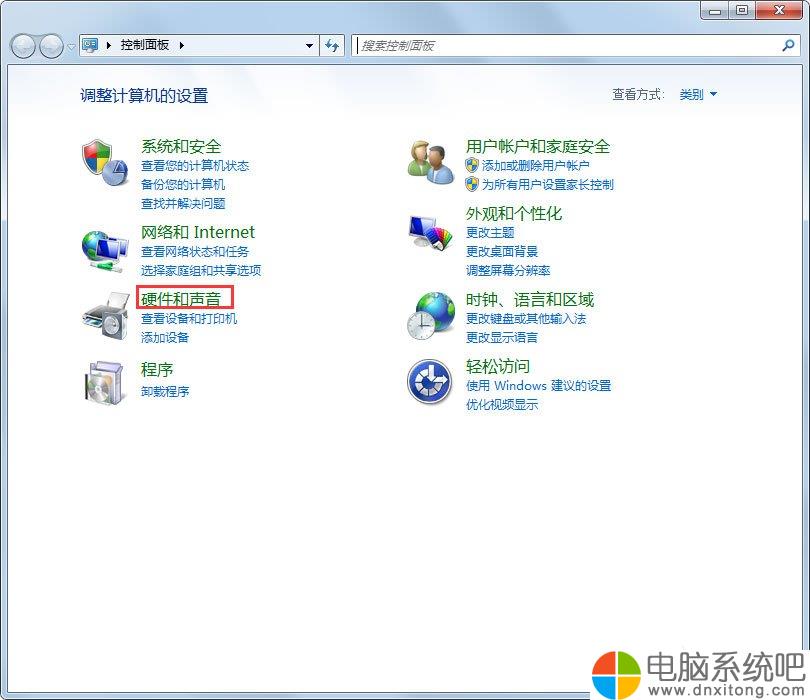810x700 pixels.
Task: Click the 添加或删除用户帐户 link
Action: [x=535, y=165]
